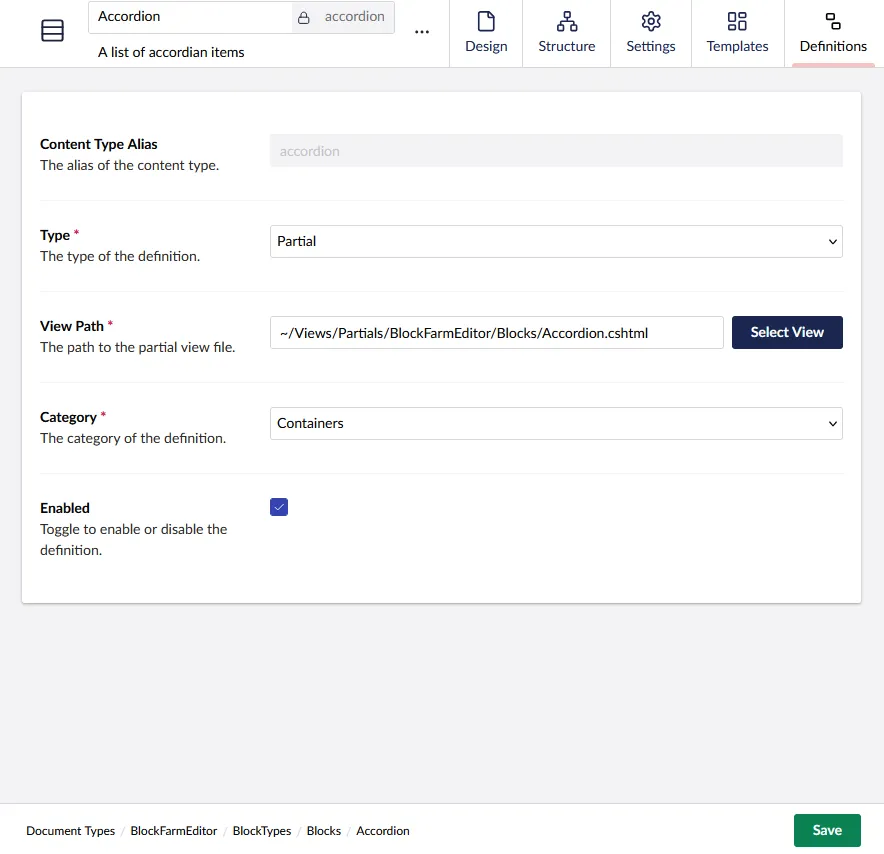Open the three-dots more actions menu

[422, 32]
